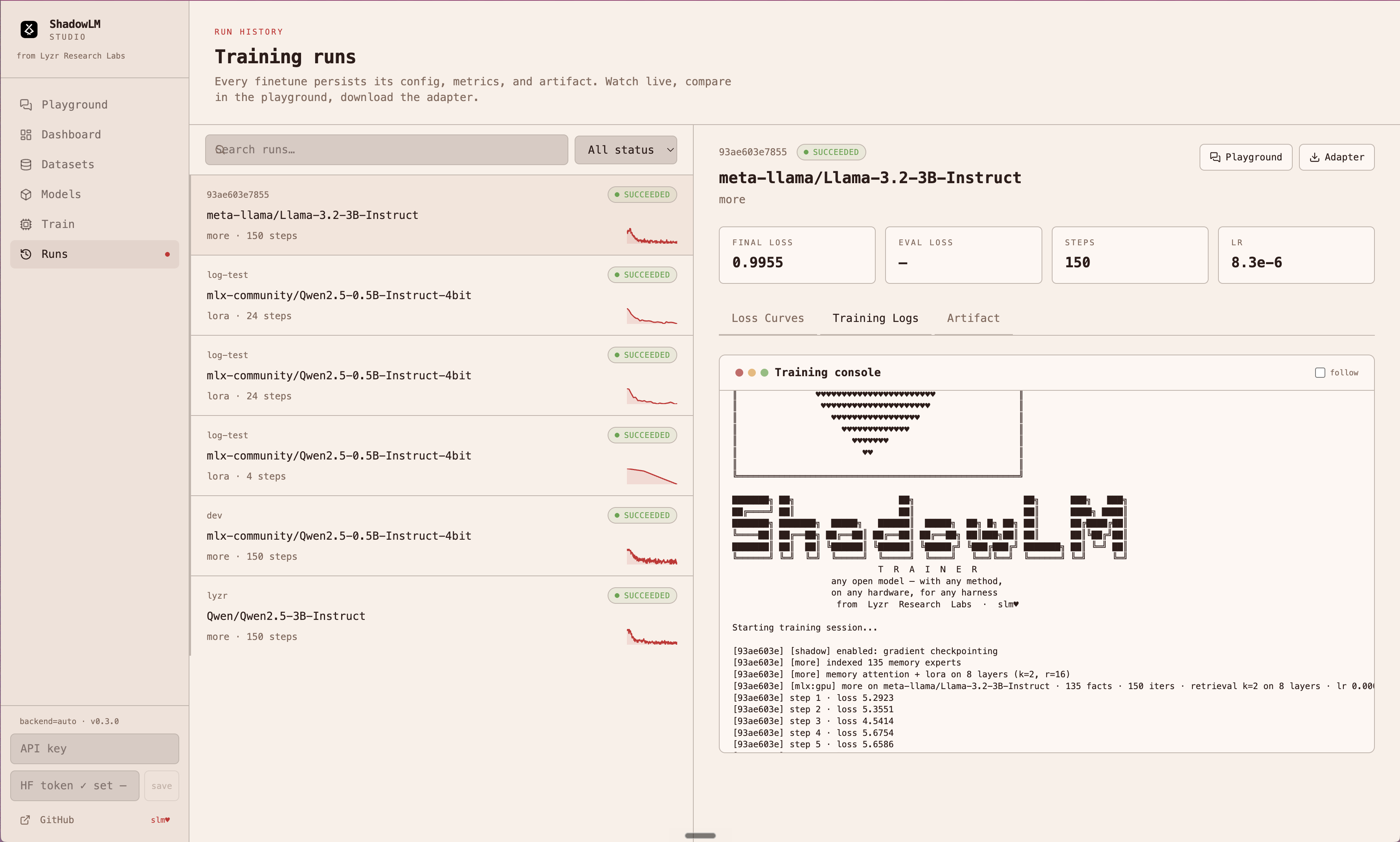Click the SUCCEEDED badge in run details header
This screenshot has width=1400, height=842.
point(831,152)
